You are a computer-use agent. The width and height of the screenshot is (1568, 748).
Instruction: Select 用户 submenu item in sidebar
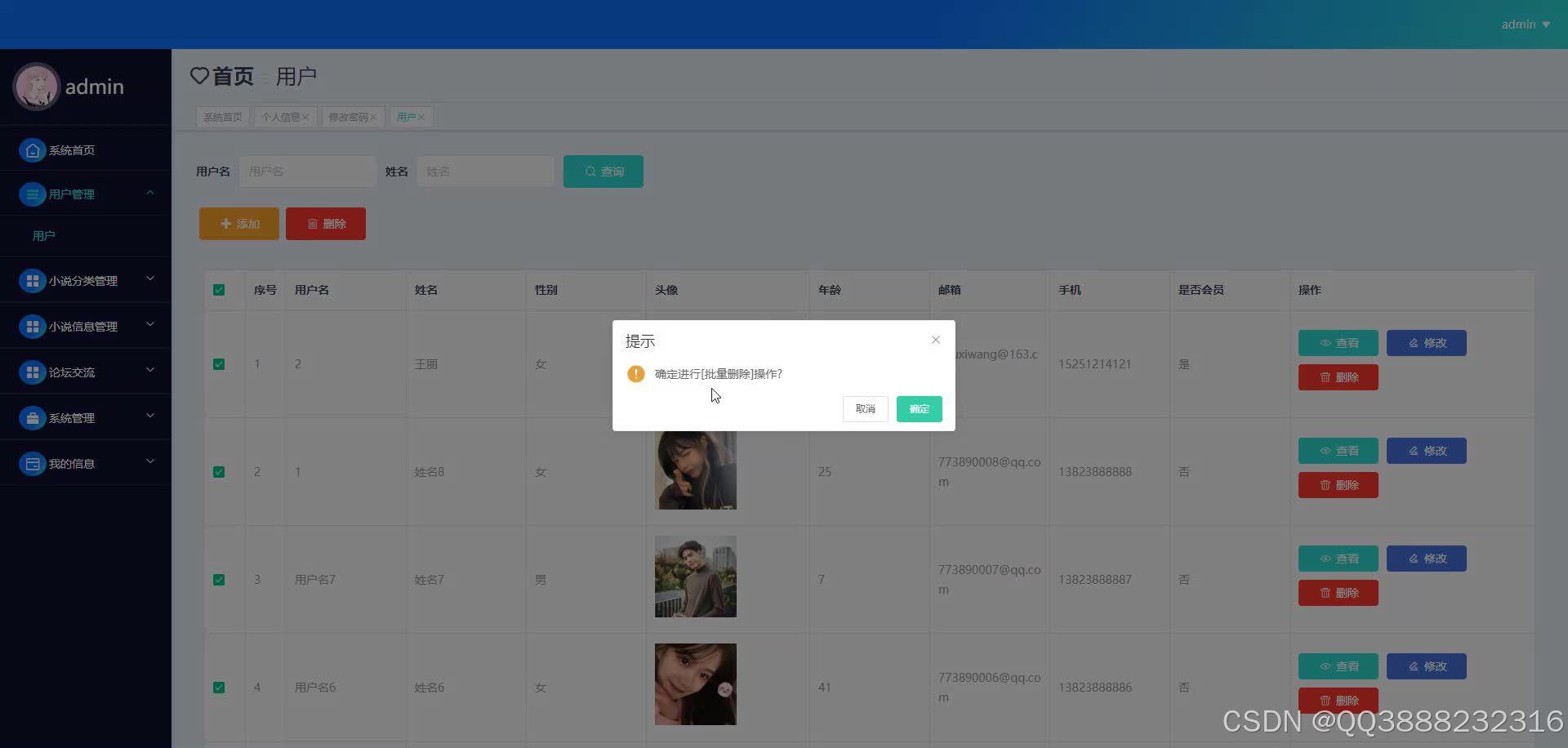[x=44, y=236]
